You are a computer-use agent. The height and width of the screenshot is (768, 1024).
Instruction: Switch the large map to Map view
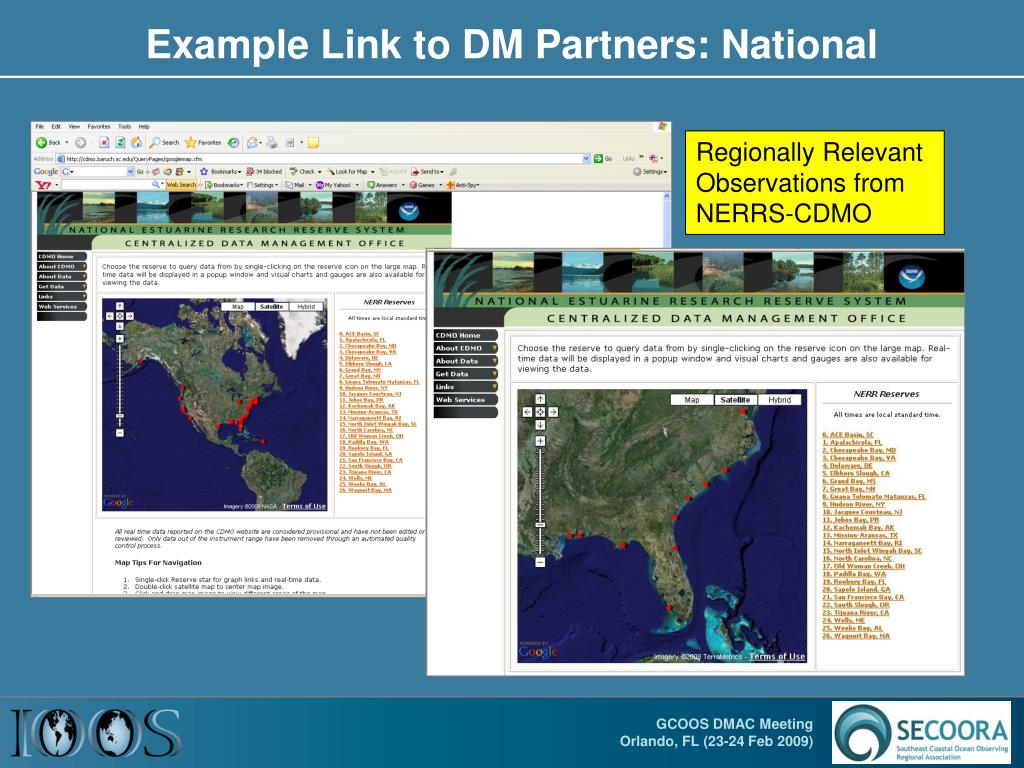pyautogui.click(x=692, y=400)
